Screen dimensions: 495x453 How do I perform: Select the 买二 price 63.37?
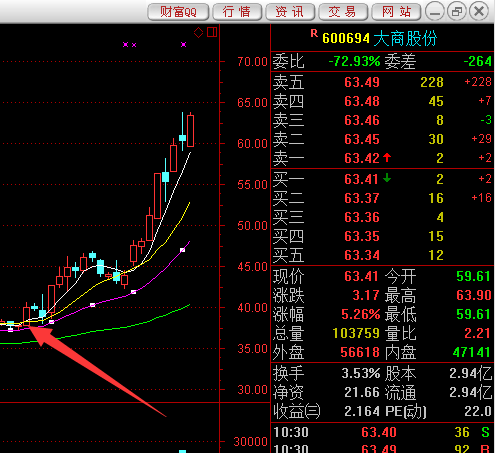tap(362, 198)
